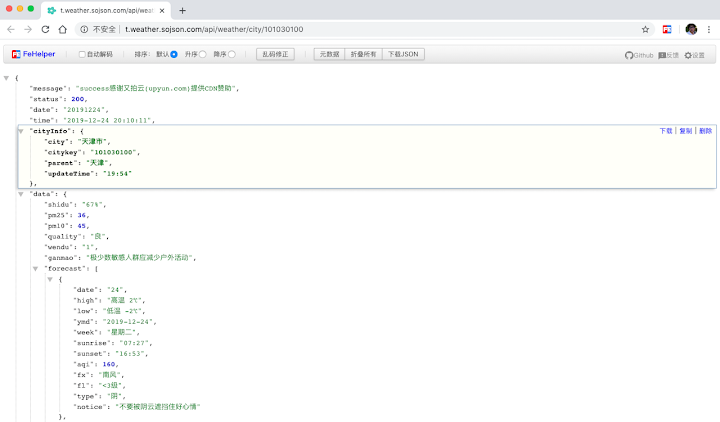Image resolution: width=720 pixels, height=422 pixels.
Task: Click the pm10 value 45
Action: pyautogui.click(x=82, y=226)
